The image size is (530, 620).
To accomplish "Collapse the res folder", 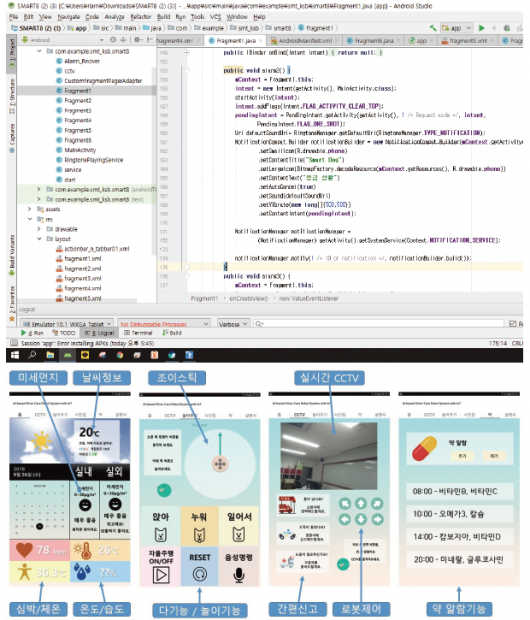I will [x=30, y=219].
